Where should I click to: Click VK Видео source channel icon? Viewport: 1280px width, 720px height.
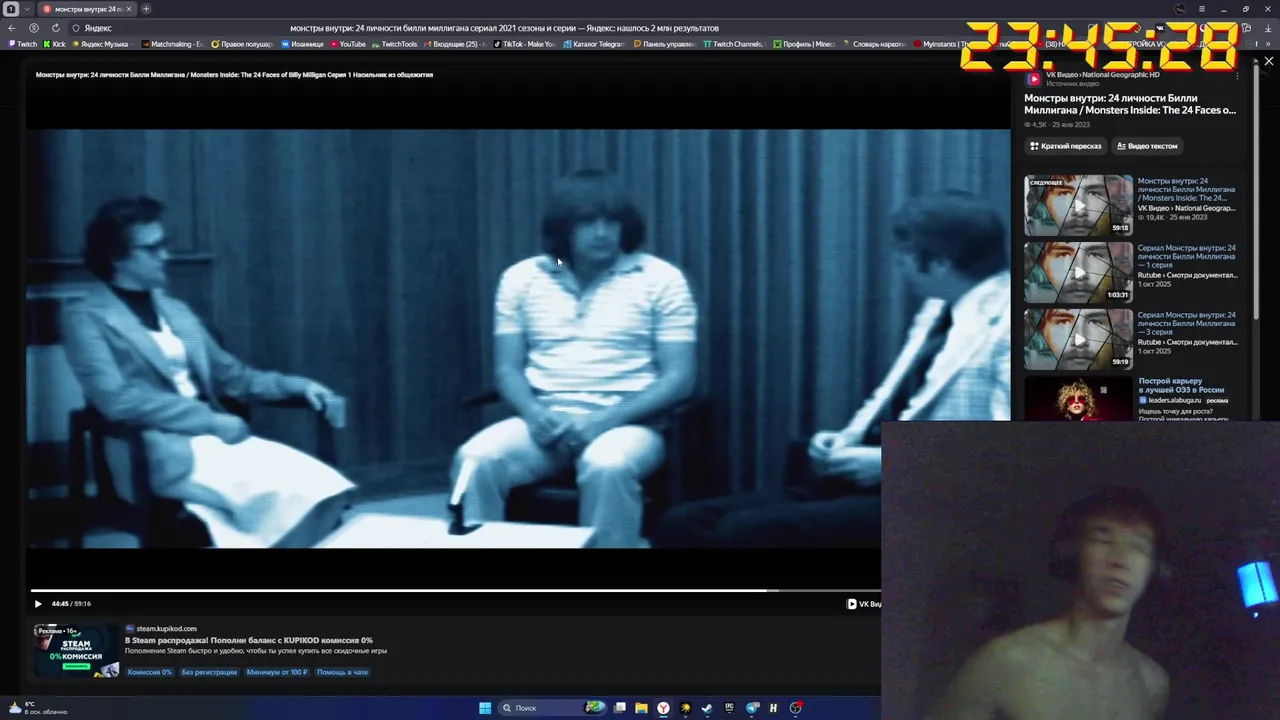pyautogui.click(x=1034, y=78)
